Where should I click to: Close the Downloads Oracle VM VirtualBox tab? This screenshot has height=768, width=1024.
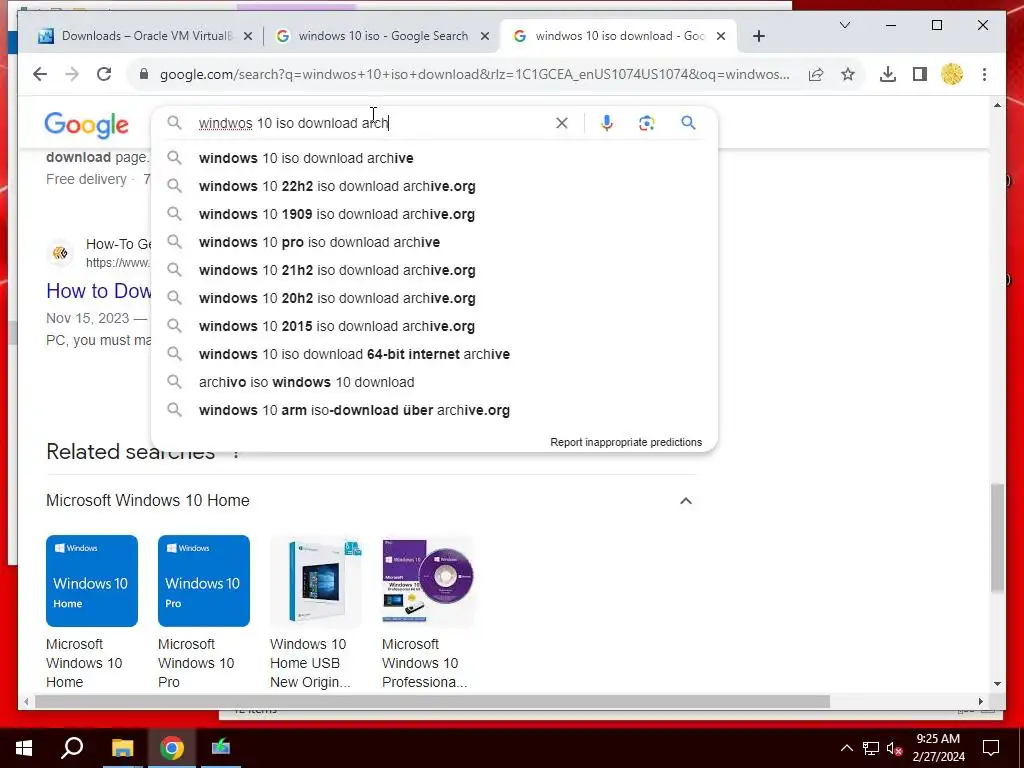coord(248,37)
